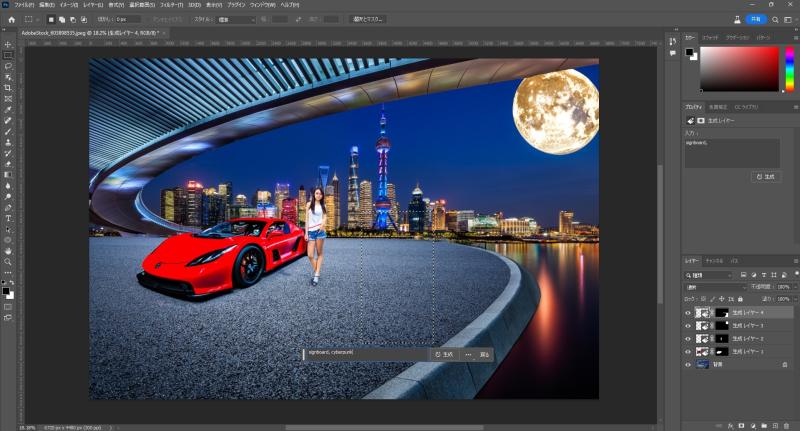
Task: Click the blue 共有 share button
Action: 756,19
